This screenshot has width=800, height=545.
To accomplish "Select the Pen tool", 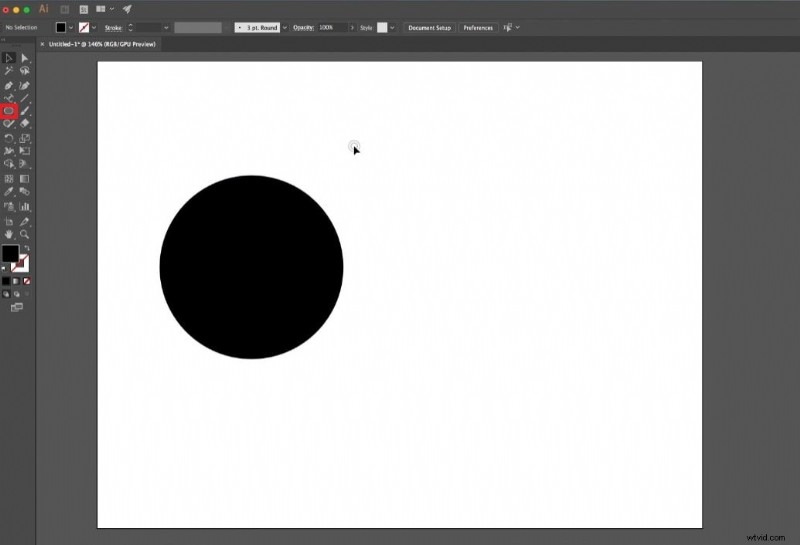I will (x=9, y=85).
